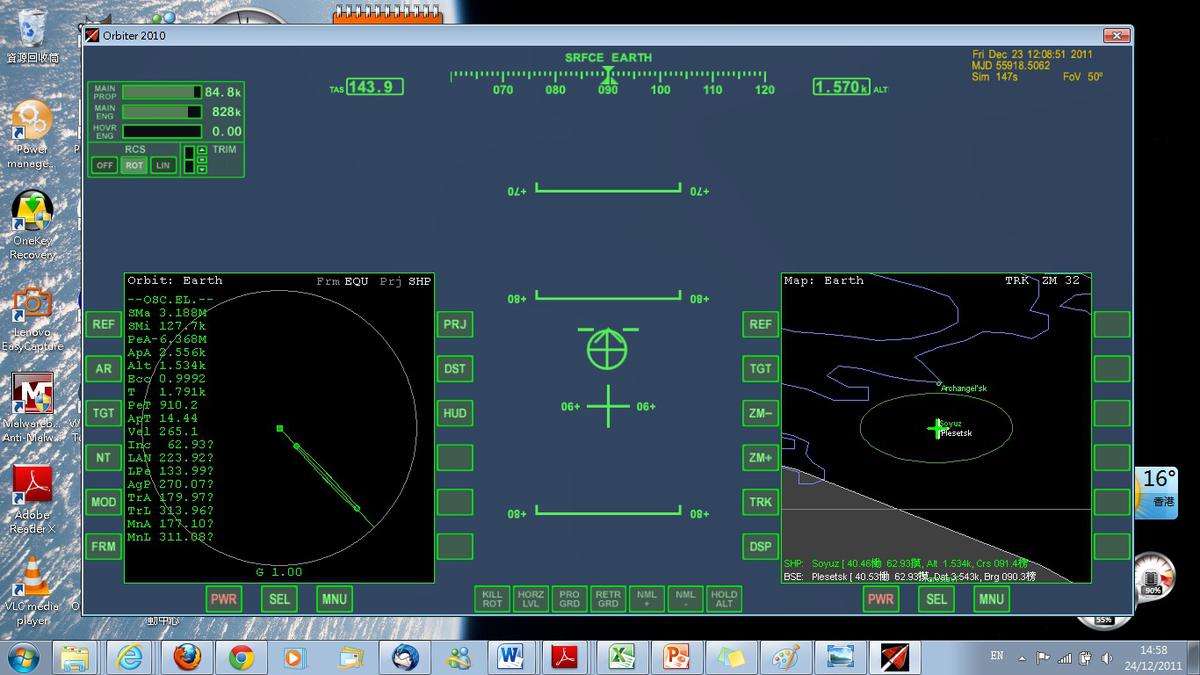1200x675 pixels.
Task: Open Paint from the taskbar
Action: pos(786,657)
